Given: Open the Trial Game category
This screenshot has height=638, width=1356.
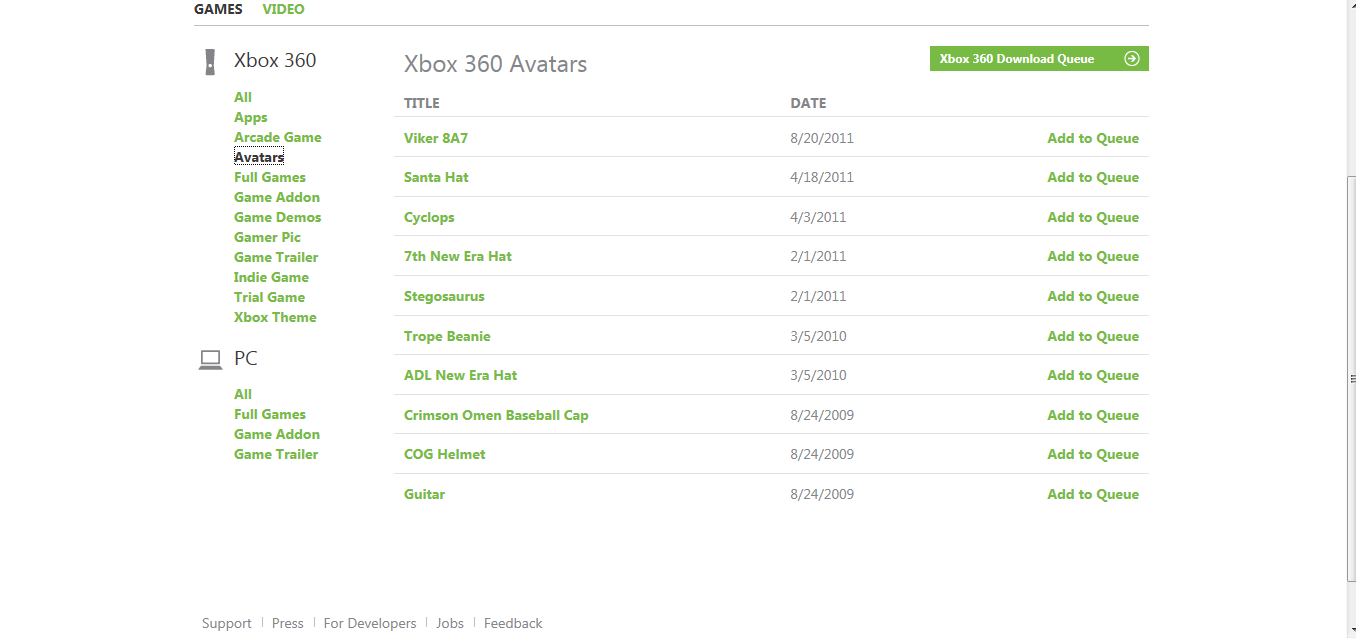Looking at the screenshot, I should click(x=269, y=297).
